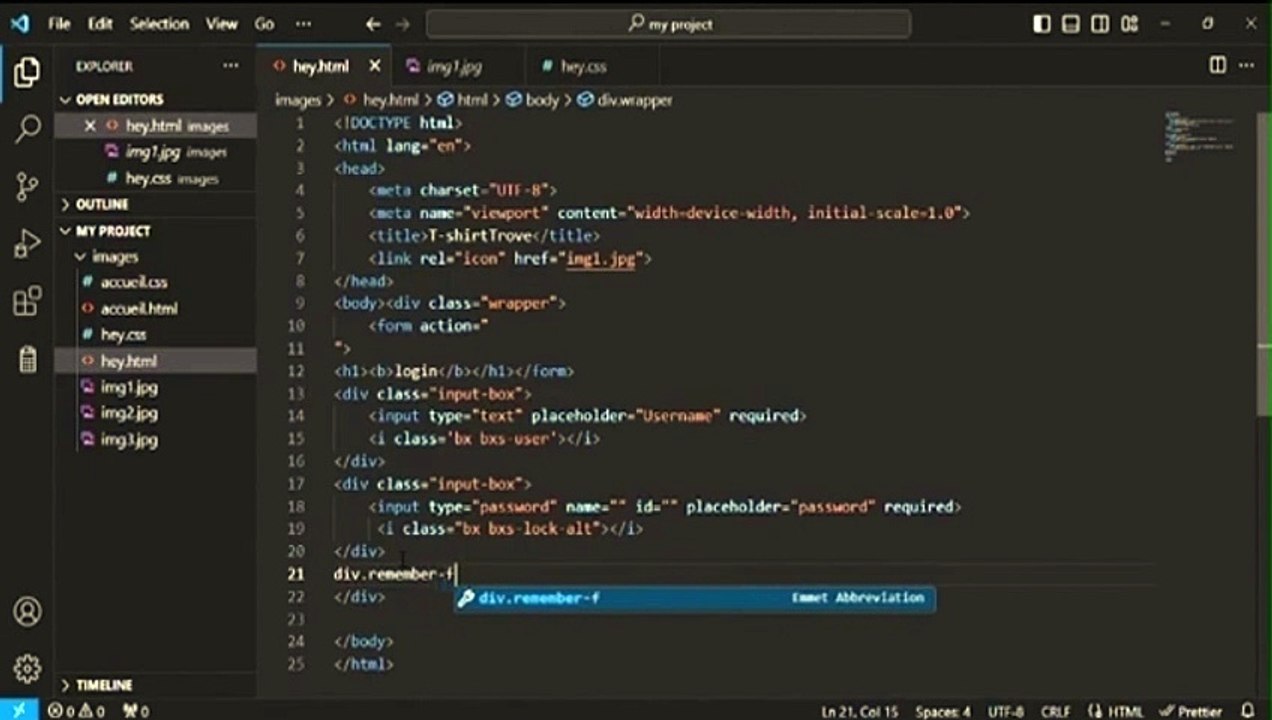Change file encoding UTF-8 in status bar
The width and height of the screenshot is (1272, 720).
[1004, 711]
